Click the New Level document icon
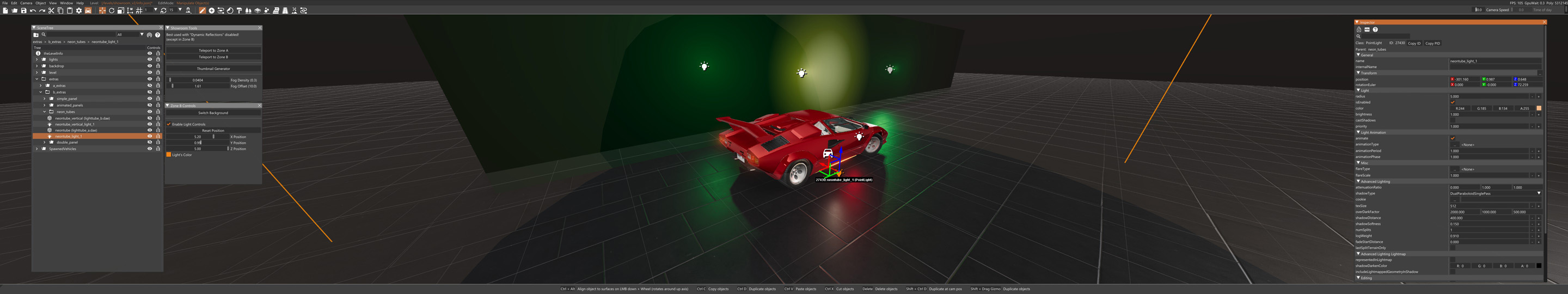The height and width of the screenshot is (294, 1568). [5, 10]
